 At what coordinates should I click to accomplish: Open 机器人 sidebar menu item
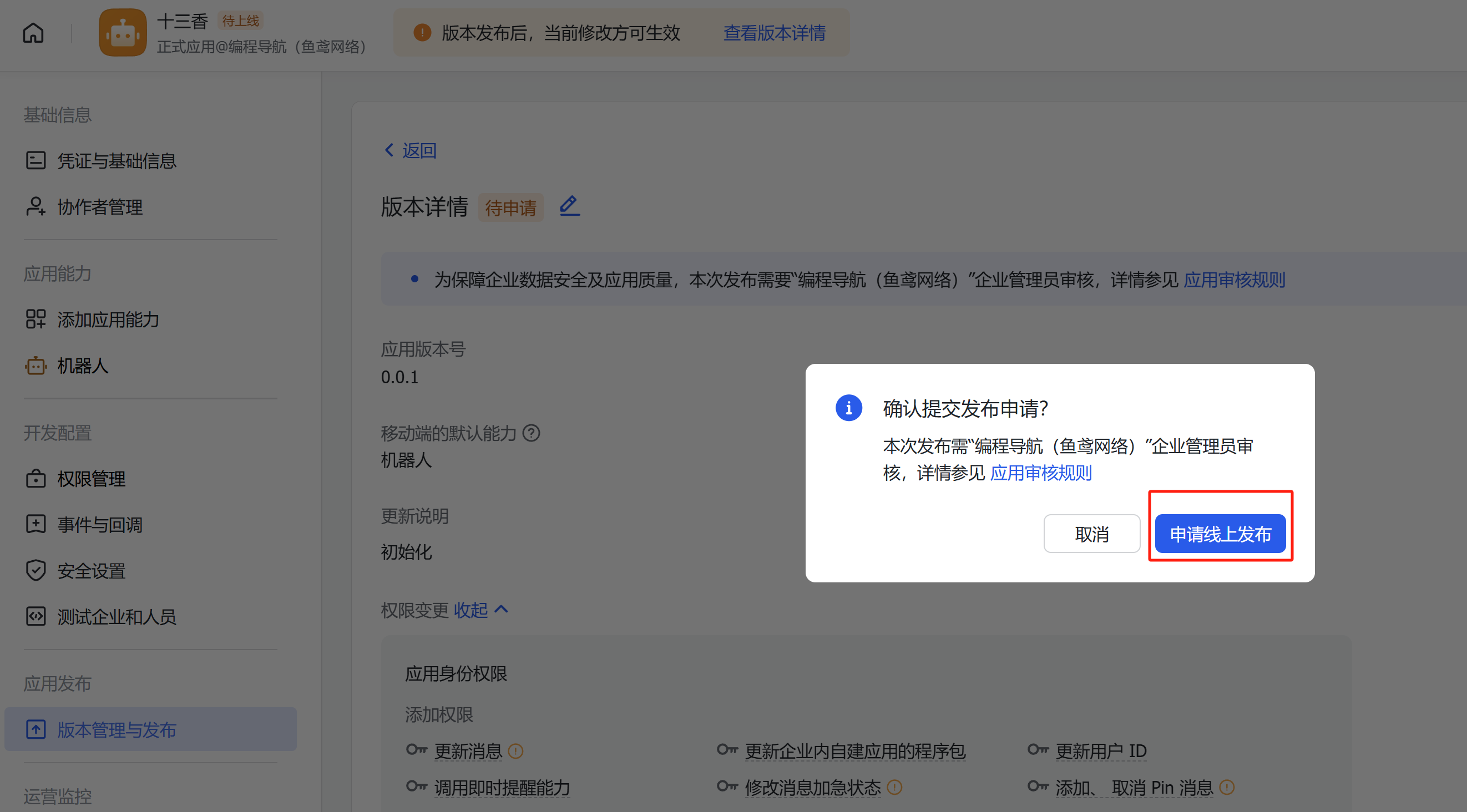pos(83,366)
